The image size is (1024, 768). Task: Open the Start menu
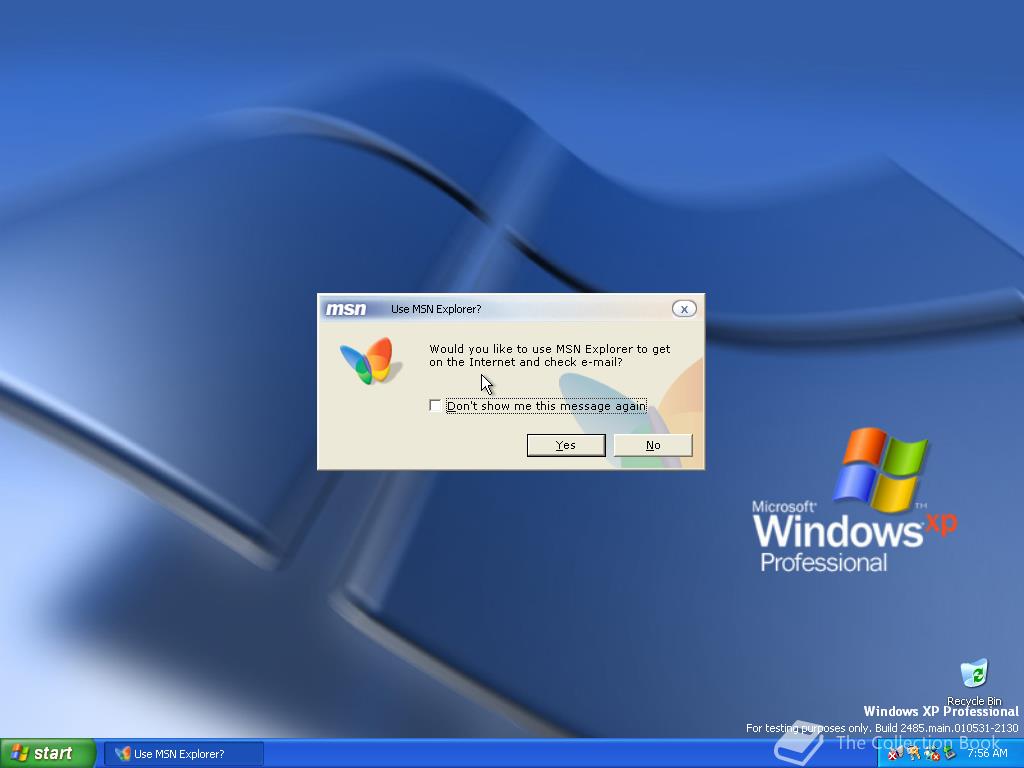pyautogui.click(x=48, y=754)
